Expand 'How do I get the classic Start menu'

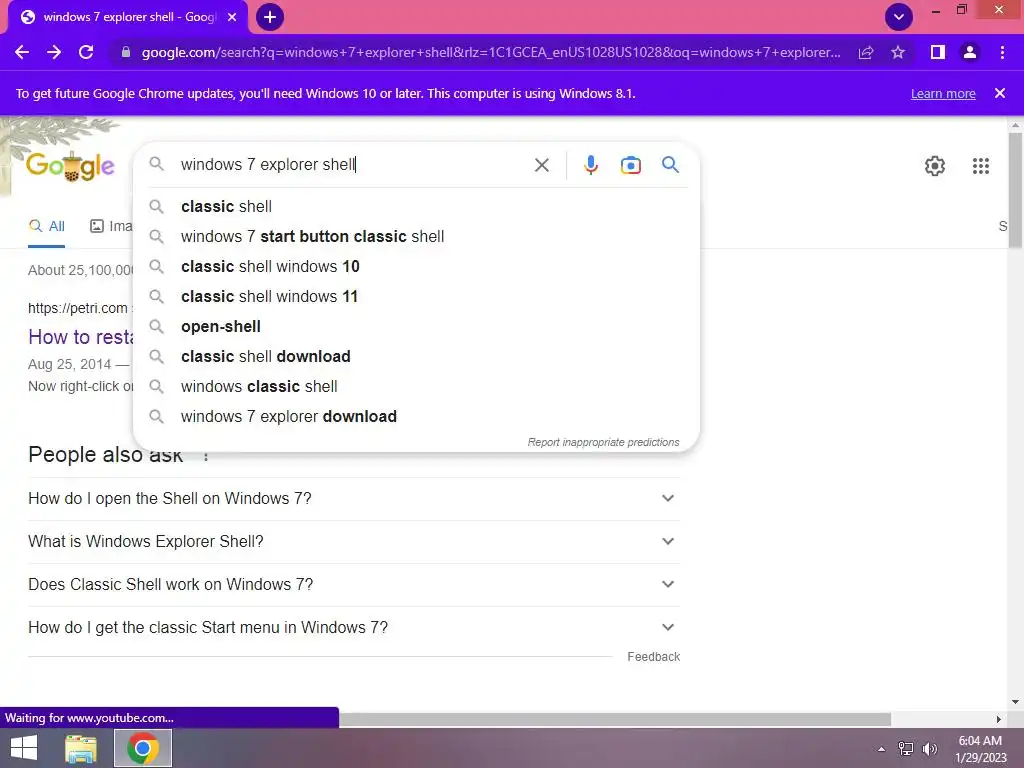point(353,628)
